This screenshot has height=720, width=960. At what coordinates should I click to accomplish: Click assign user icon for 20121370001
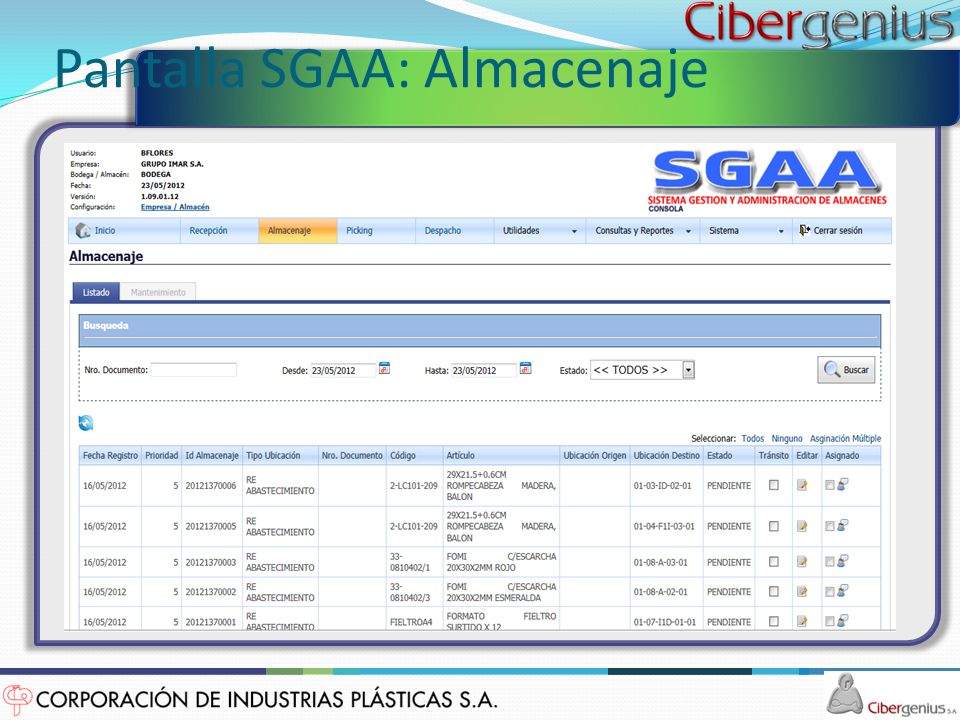(843, 620)
